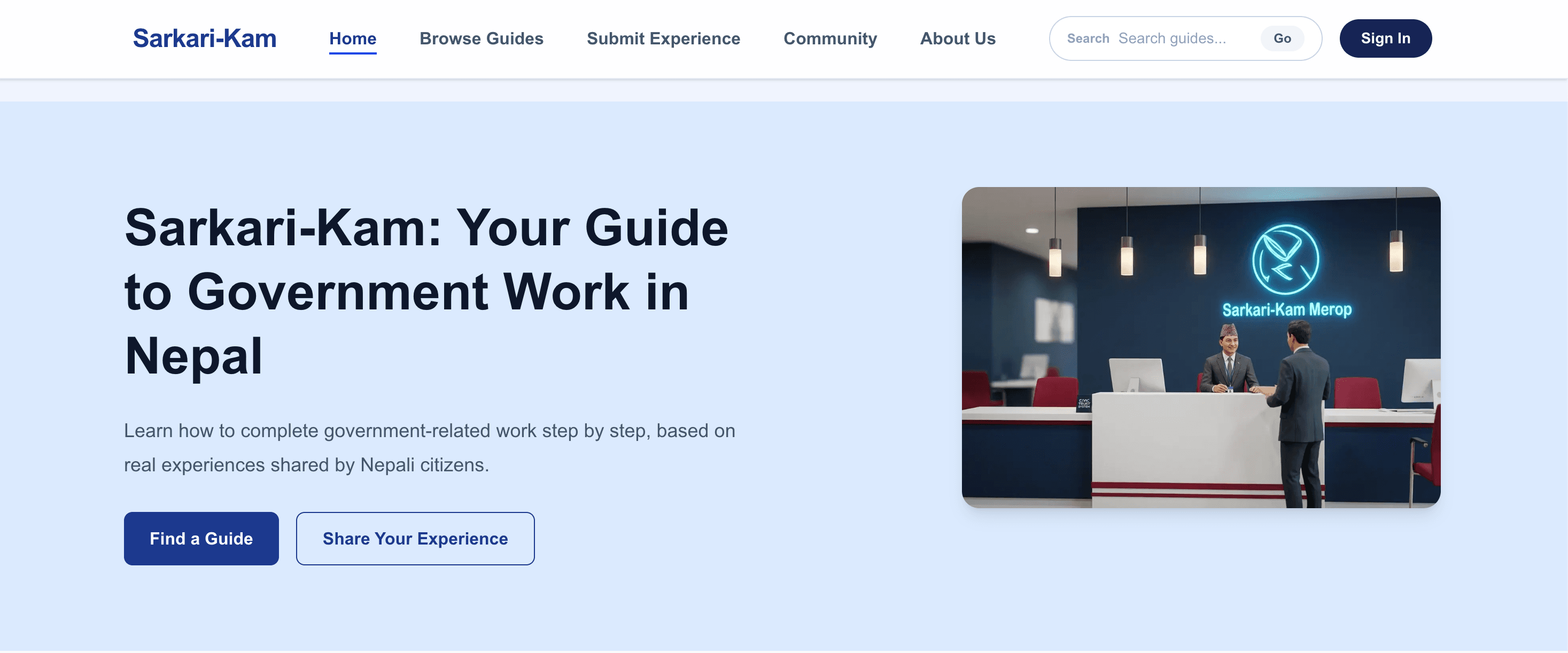Open the Submit Experience menu item
Image resolution: width=1568 pixels, height=653 pixels.
pos(663,38)
